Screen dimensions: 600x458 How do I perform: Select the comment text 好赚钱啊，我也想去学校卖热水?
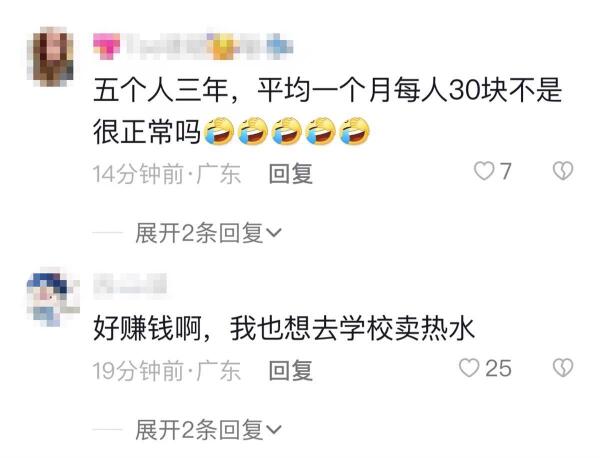point(284,328)
